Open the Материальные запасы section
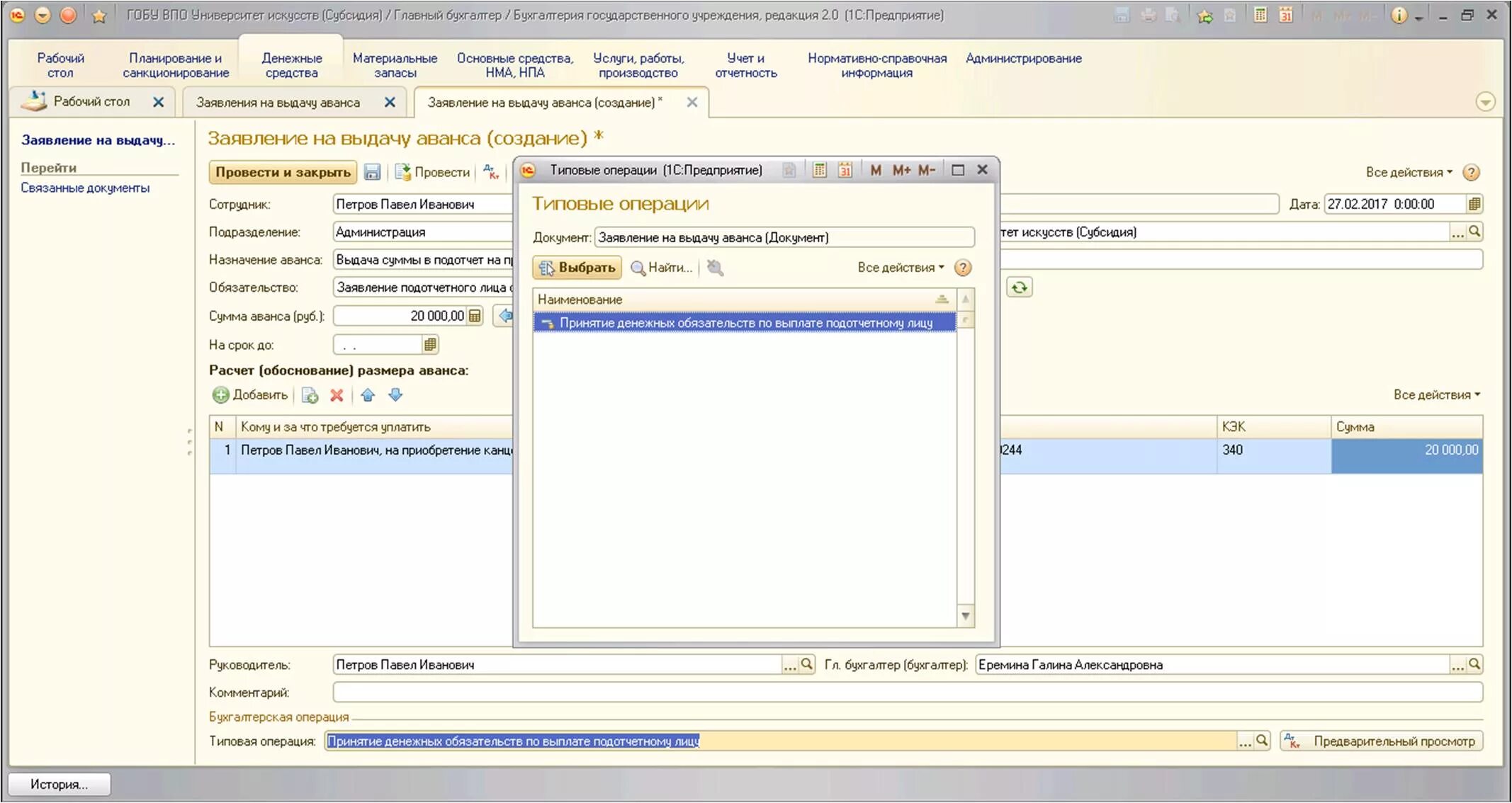1512x803 pixels. point(395,65)
